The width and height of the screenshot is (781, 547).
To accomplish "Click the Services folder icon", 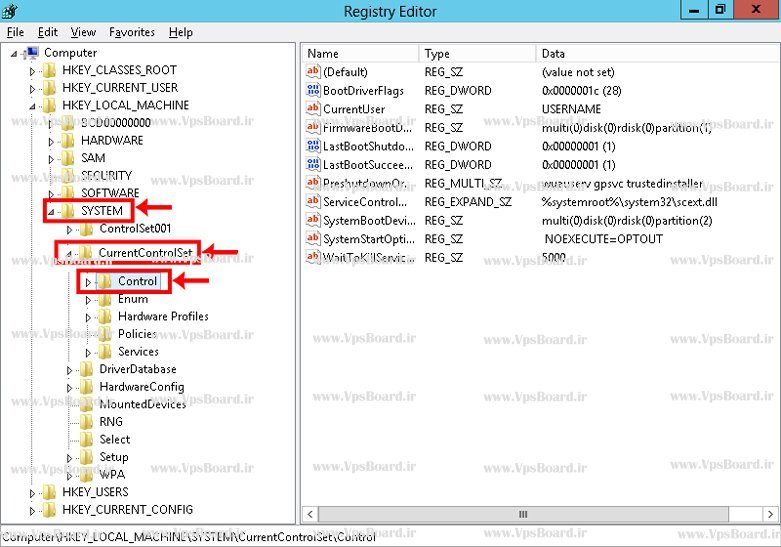I will click(x=107, y=352).
